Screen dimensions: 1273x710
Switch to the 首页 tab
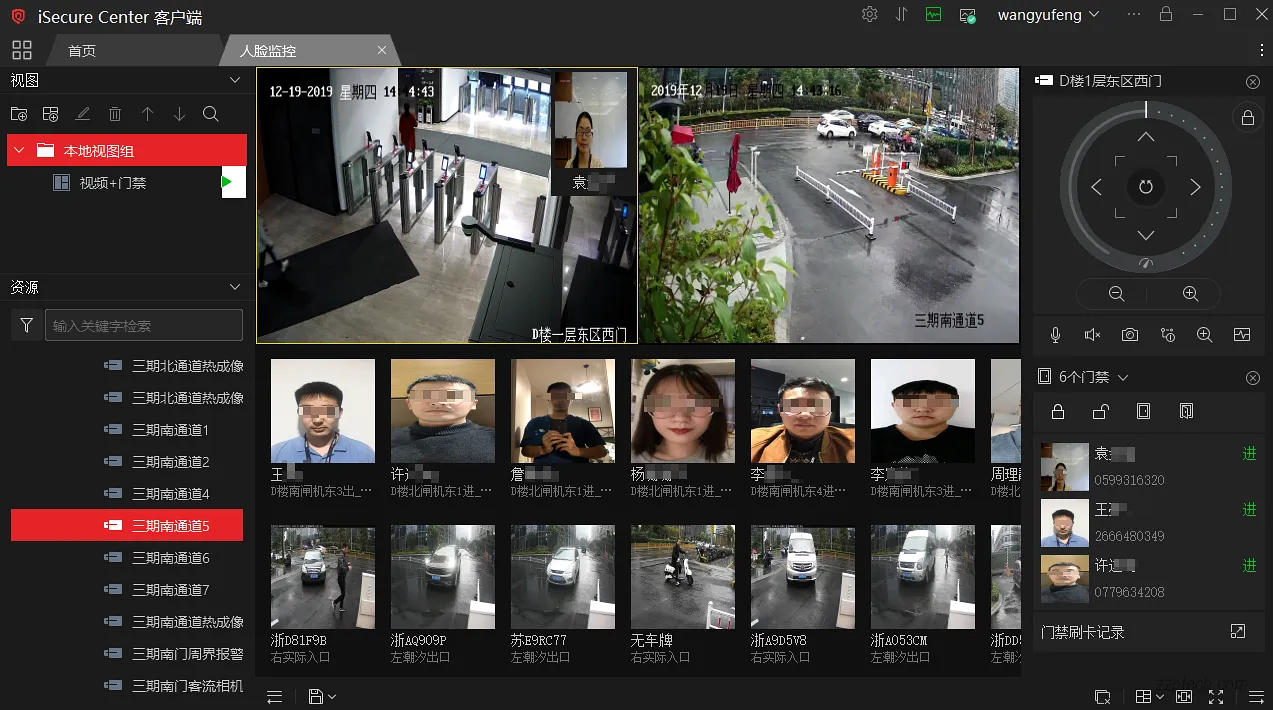coord(81,49)
